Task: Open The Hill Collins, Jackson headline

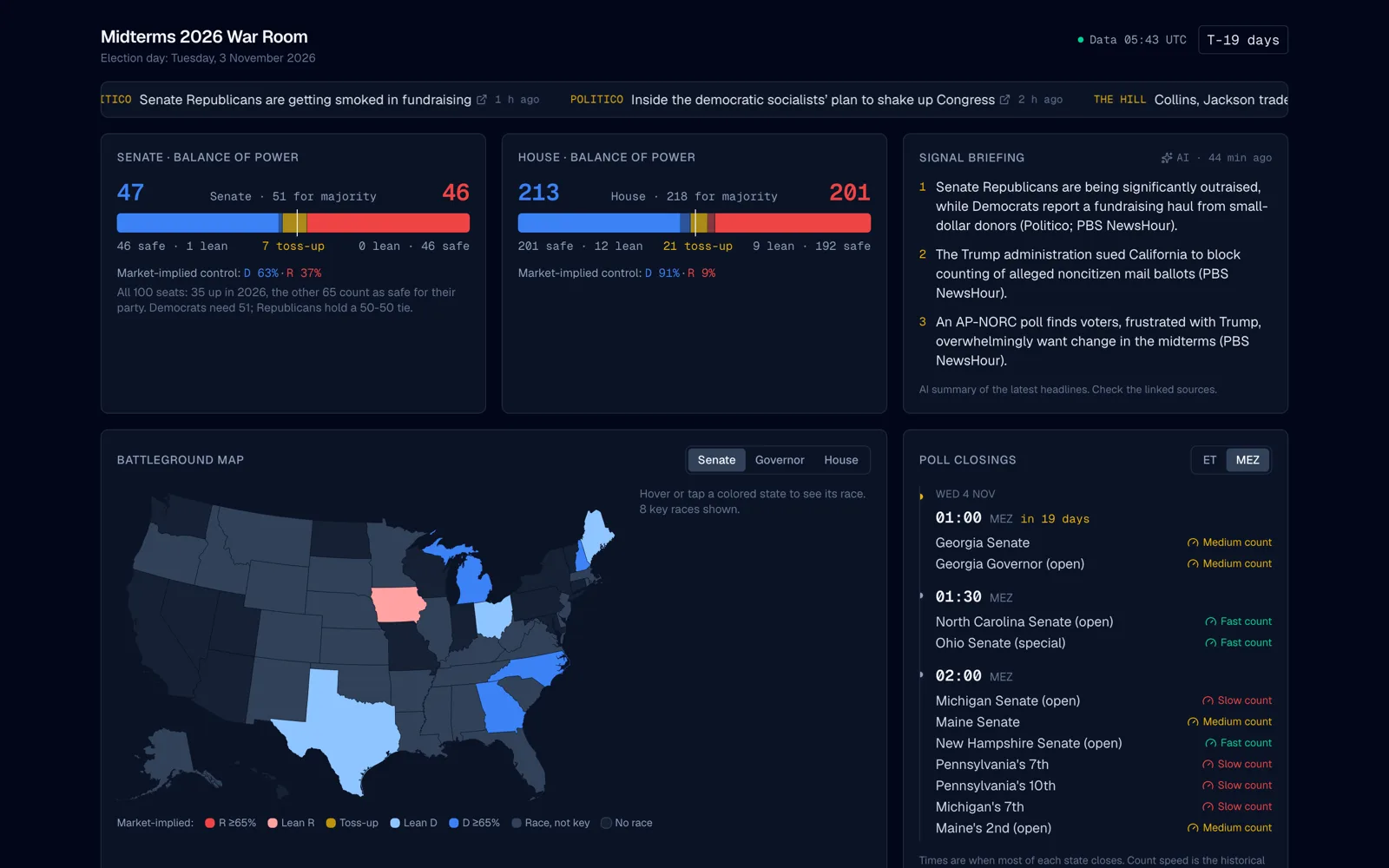Action: click(x=1221, y=100)
